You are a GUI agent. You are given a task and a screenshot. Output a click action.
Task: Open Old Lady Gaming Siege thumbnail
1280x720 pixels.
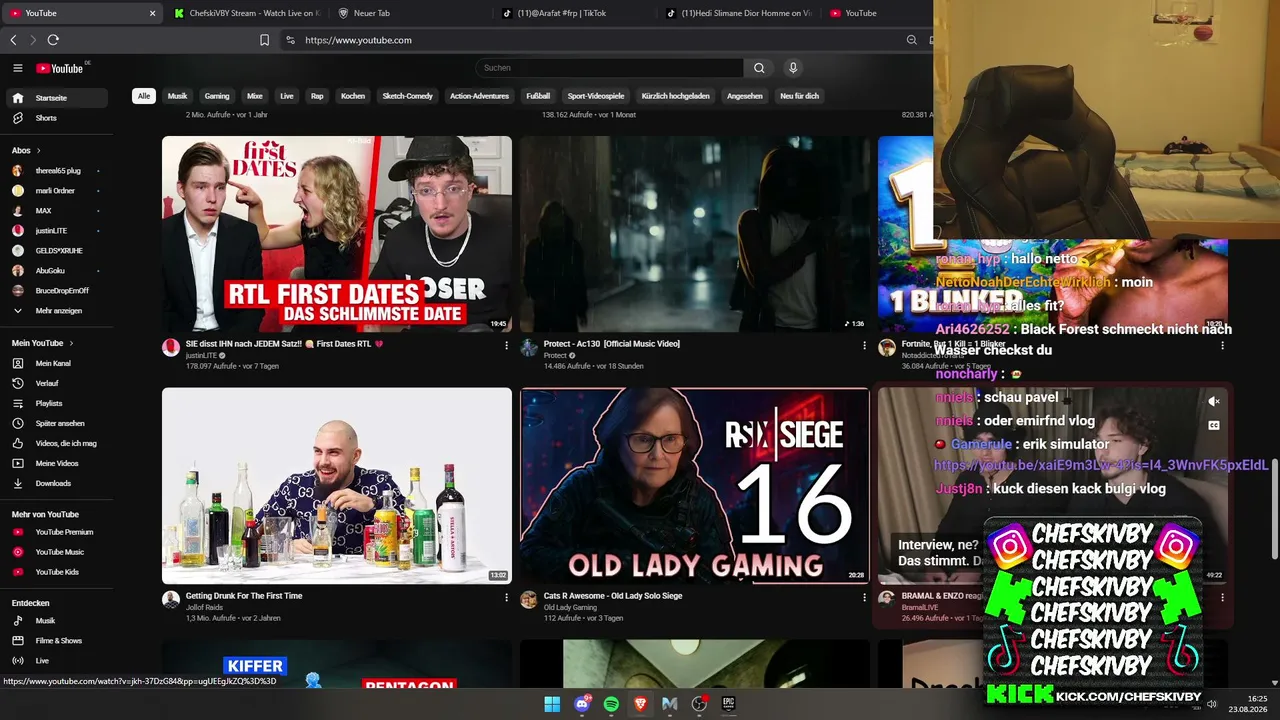(695, 486)
